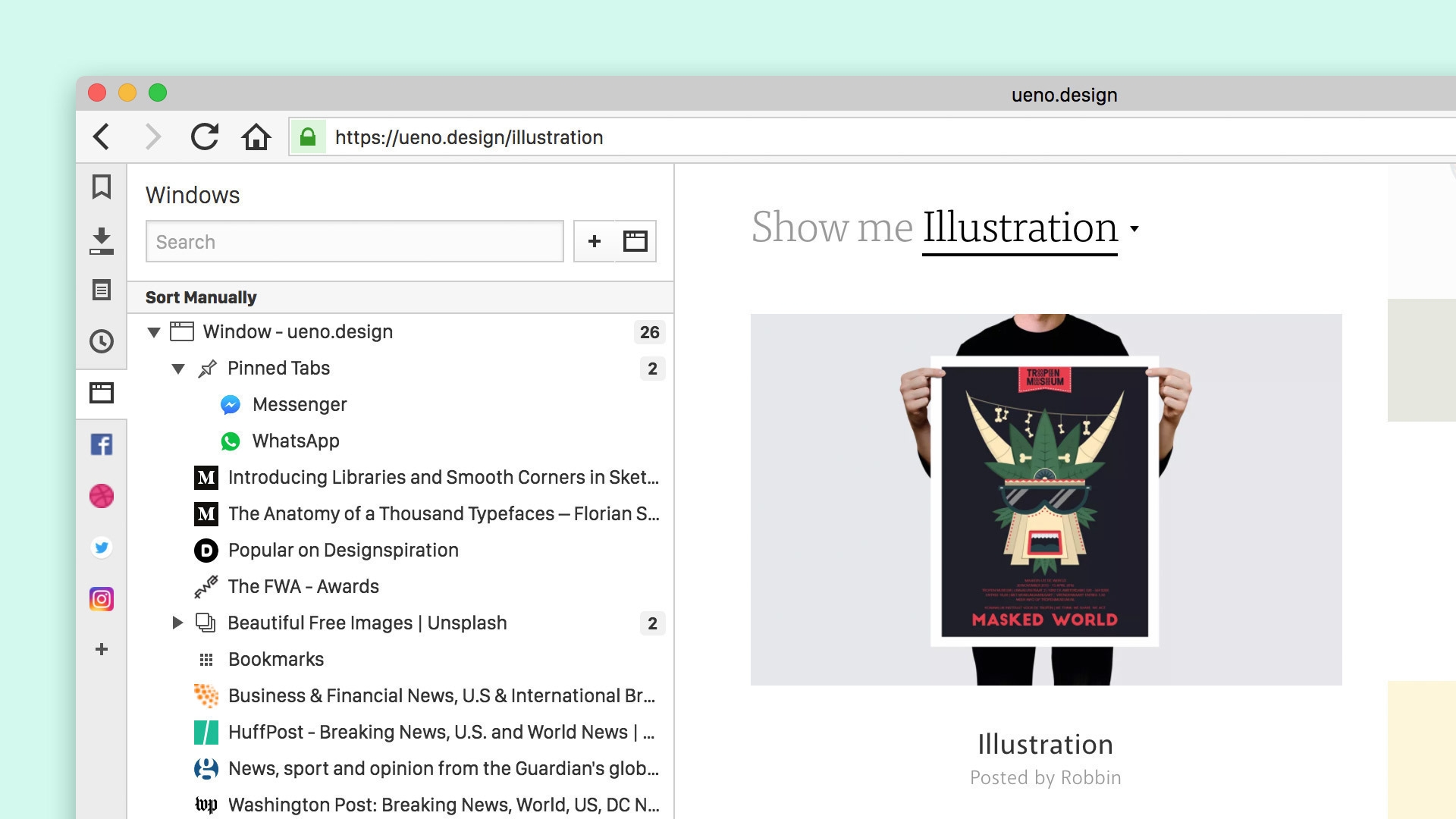This screenshot has width=1456, height=819.
Task: Click the Sort Manually header
Action: (x=201, y=297)
